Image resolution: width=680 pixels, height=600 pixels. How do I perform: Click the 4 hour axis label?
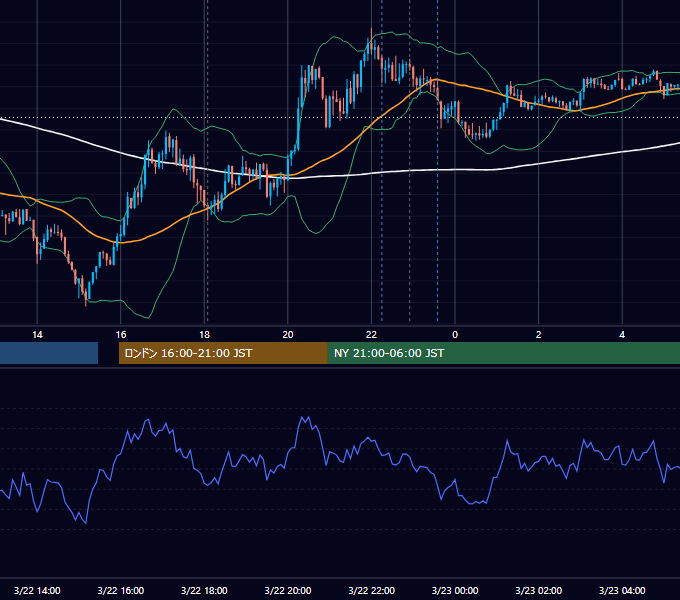(622, 335)
